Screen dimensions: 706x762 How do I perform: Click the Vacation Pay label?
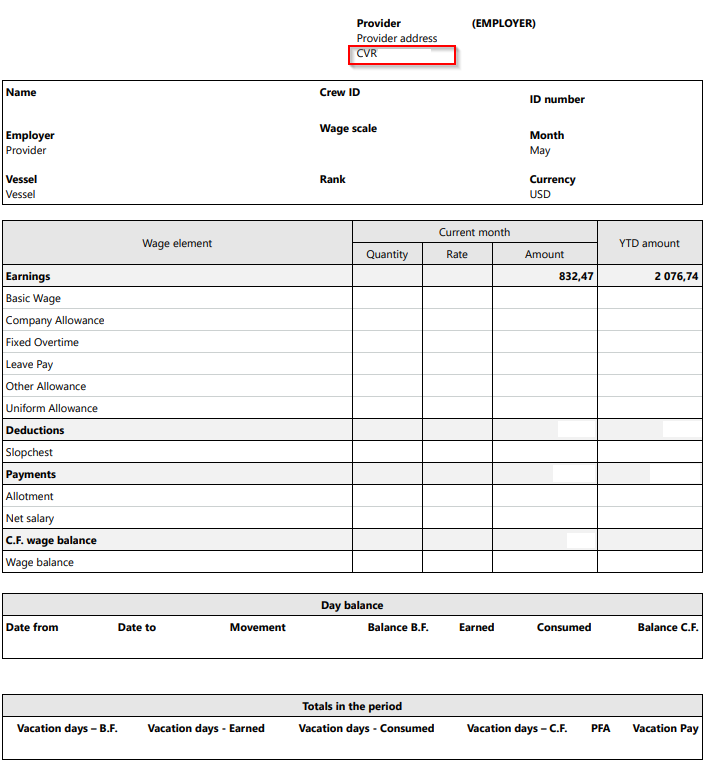[665, 728]
